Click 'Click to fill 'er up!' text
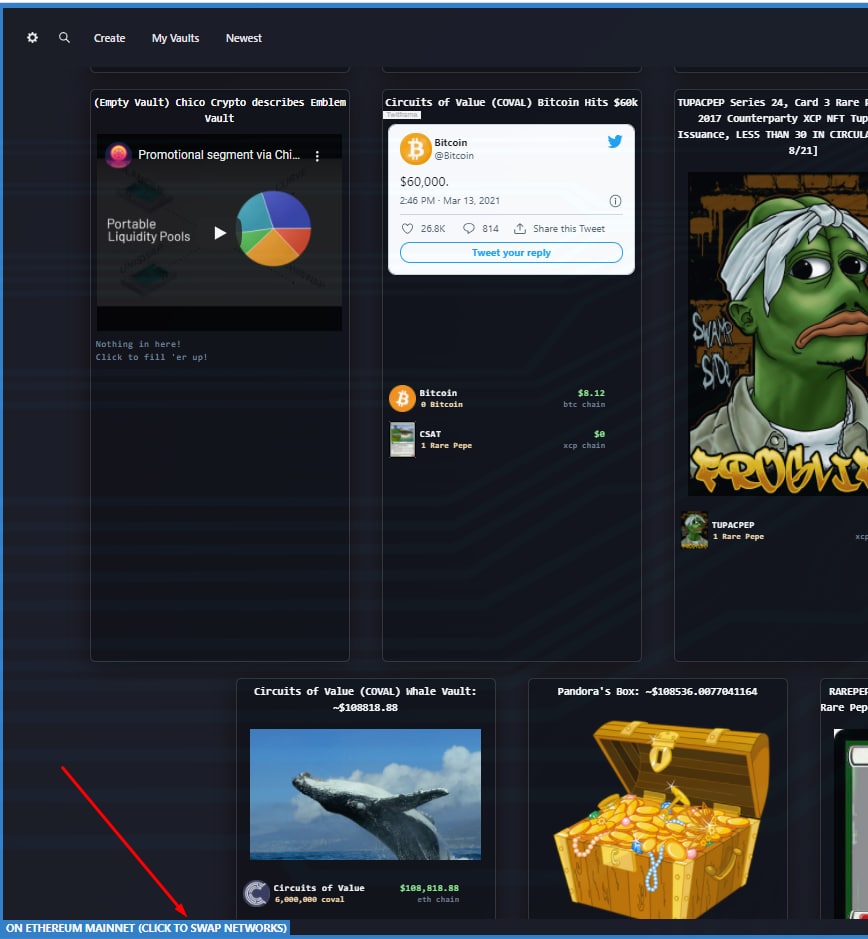 (152, 358)
